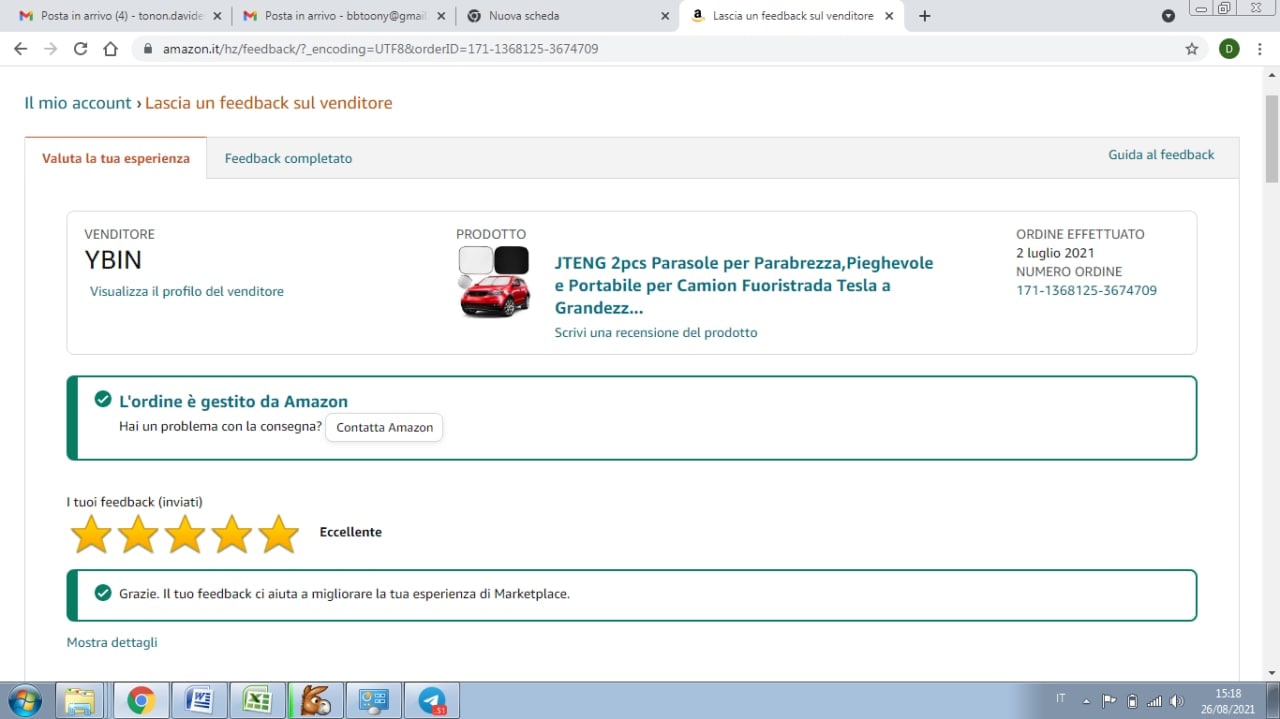Open 'Guida al feedback' link
Image resolution: width=1280 pixels, height=719 pixels.
pyautogui.click(x=1161, y=155)
